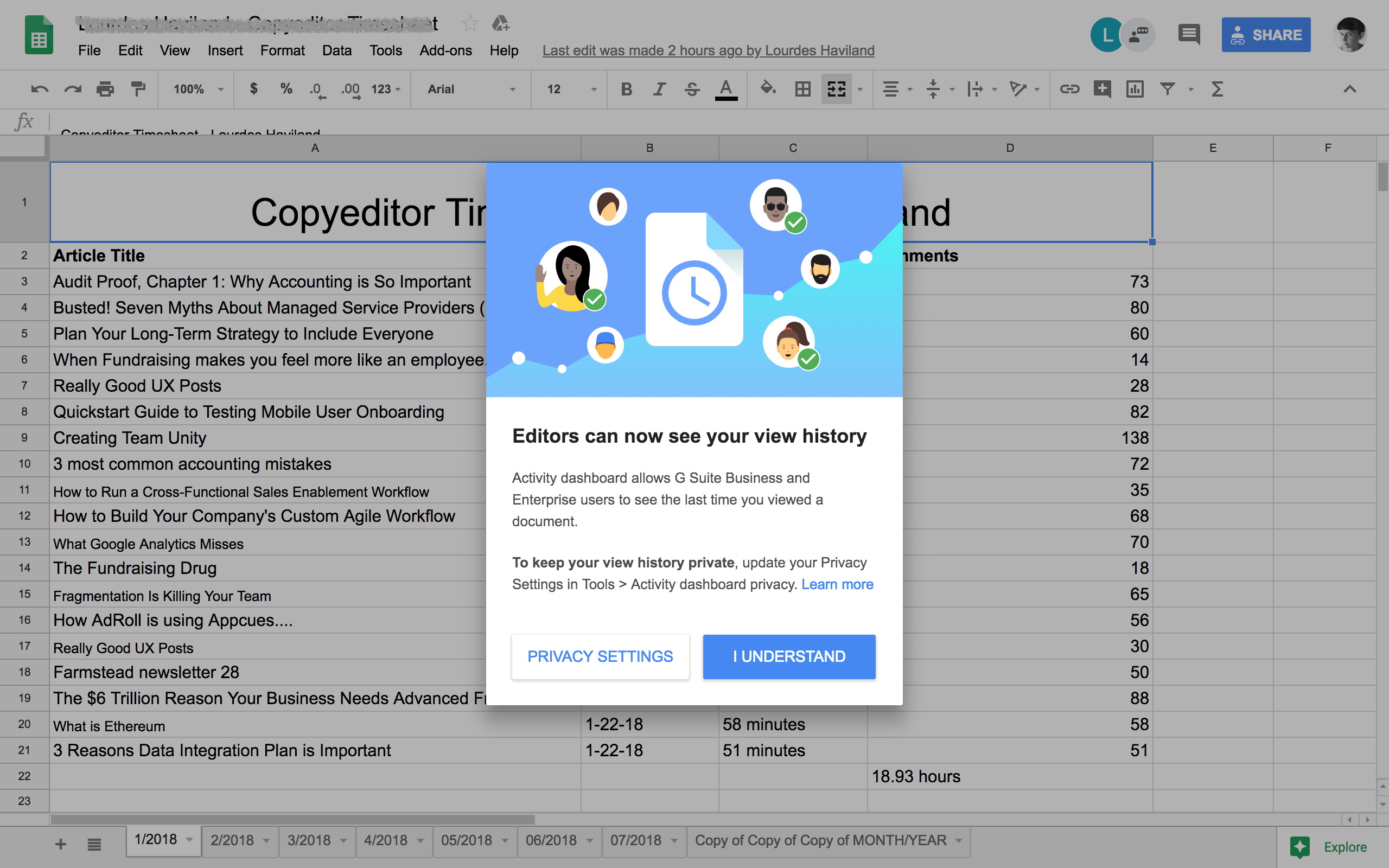Click the fill color bucket icon
The height and width of the screenshot is (868, 1389).
point(767,89)
